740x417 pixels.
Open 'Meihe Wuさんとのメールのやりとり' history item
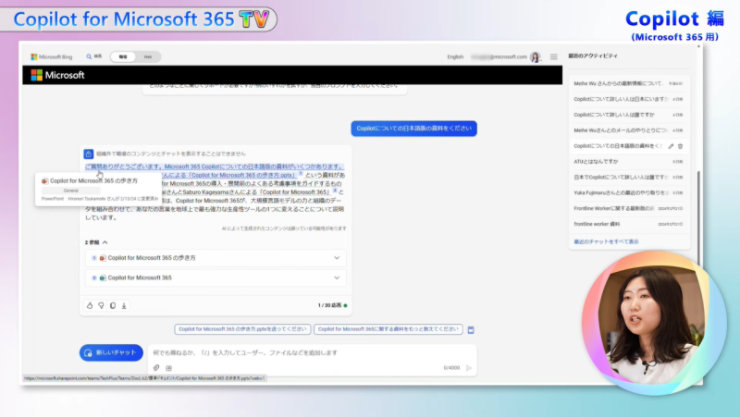click(628, 130)
